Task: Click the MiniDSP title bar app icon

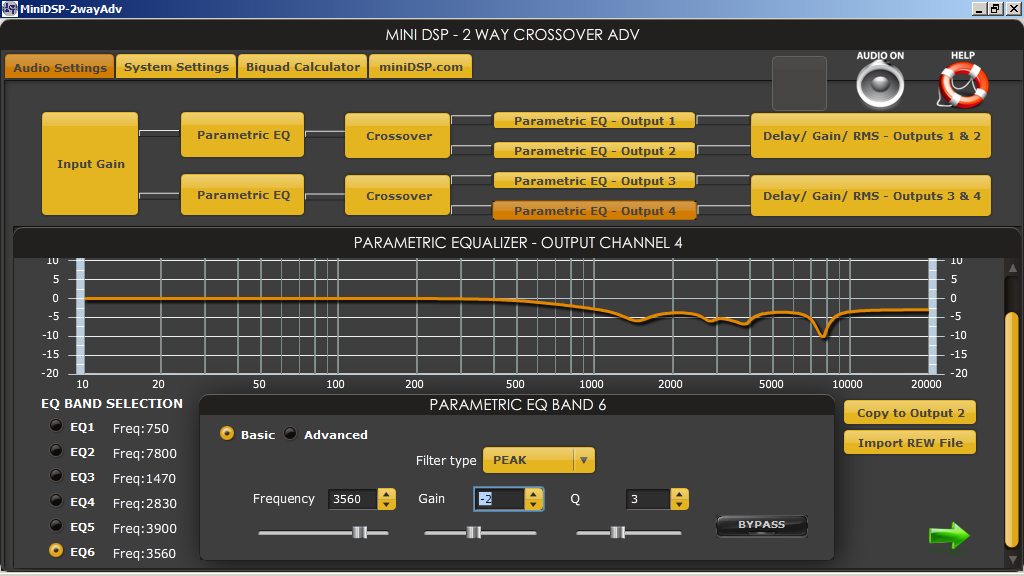Action: point(9,8)
